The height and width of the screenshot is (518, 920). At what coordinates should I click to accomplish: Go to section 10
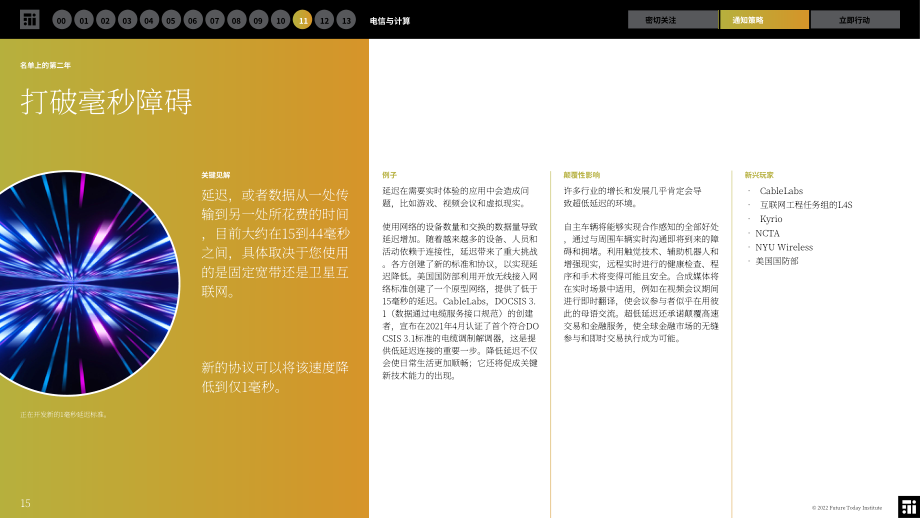pos(280,20)
